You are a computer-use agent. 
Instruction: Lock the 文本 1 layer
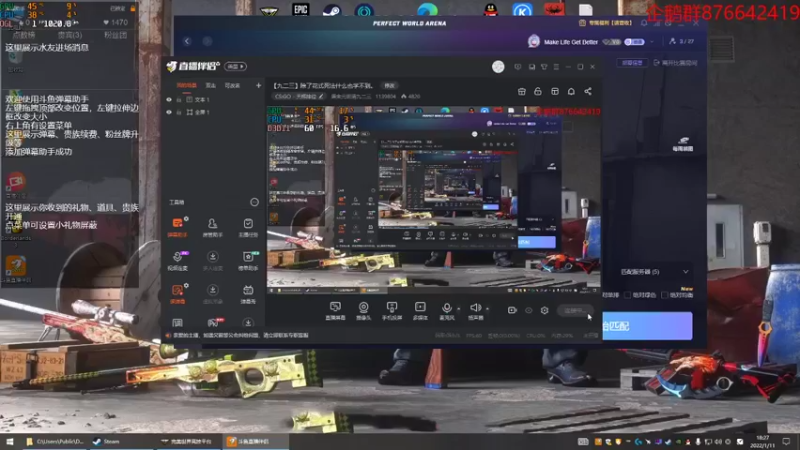tap(179, 99)
